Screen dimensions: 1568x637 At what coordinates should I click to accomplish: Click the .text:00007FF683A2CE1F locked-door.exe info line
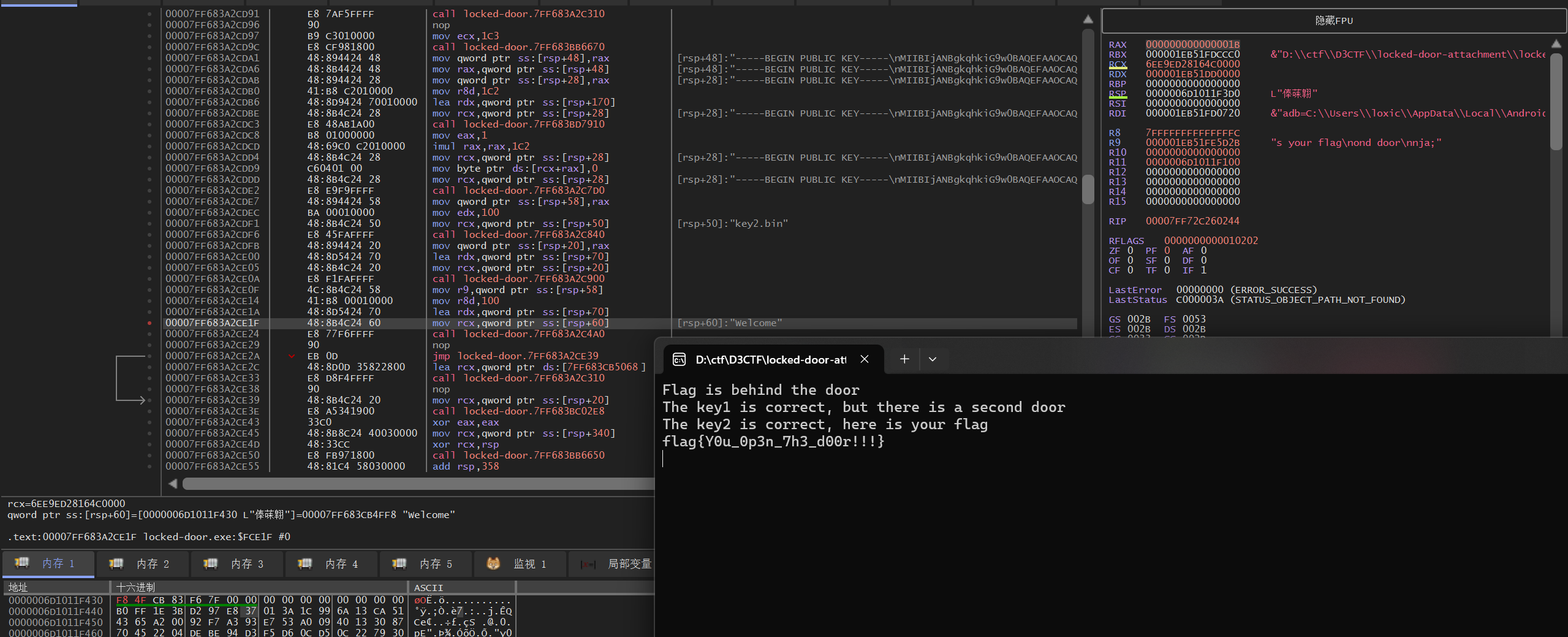tap(149, 536)
